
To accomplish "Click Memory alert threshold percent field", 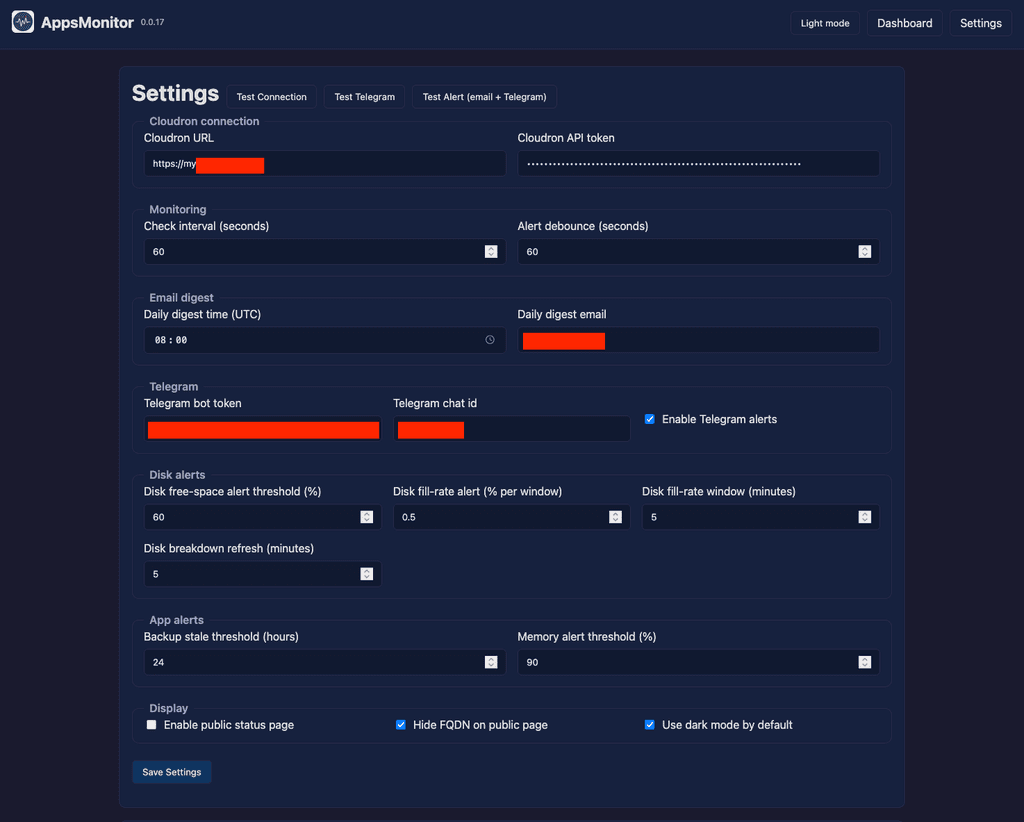I will (698, 662).
